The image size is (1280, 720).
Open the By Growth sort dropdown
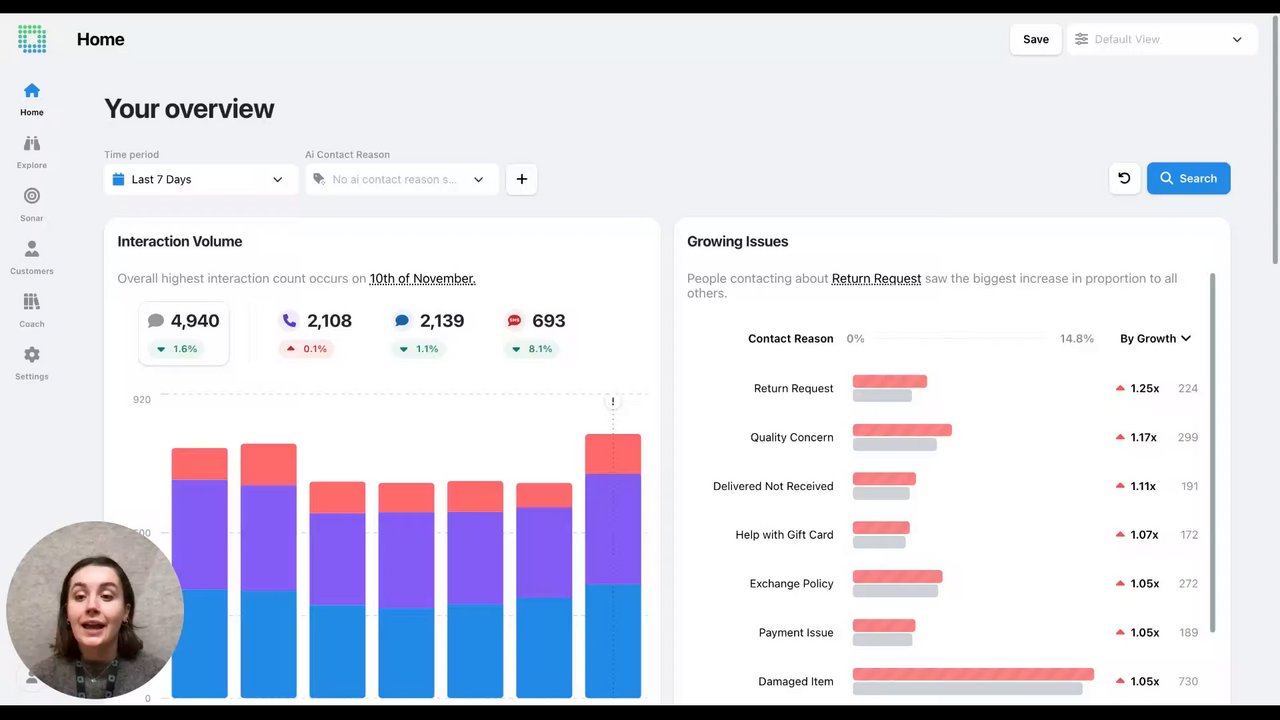(x=1155, y=338)
